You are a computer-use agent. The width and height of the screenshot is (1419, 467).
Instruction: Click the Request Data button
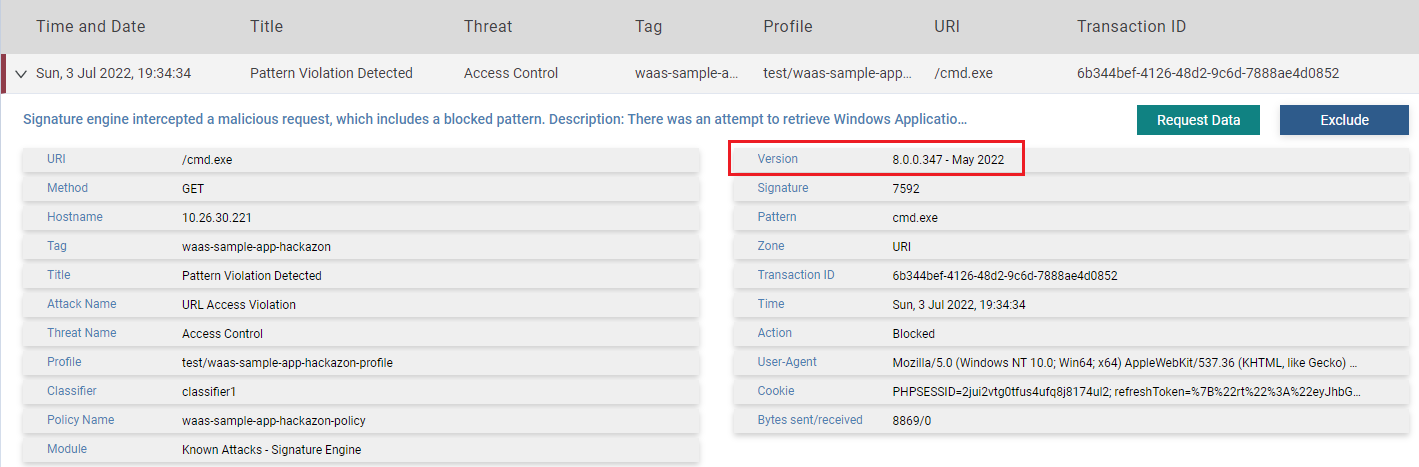coord(1198,120)
